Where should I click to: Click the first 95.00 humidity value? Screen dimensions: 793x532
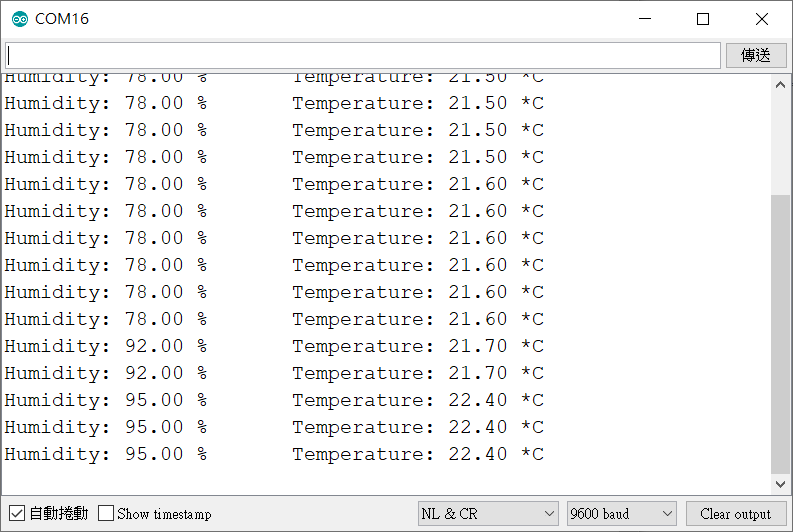[x=154, y=400]
